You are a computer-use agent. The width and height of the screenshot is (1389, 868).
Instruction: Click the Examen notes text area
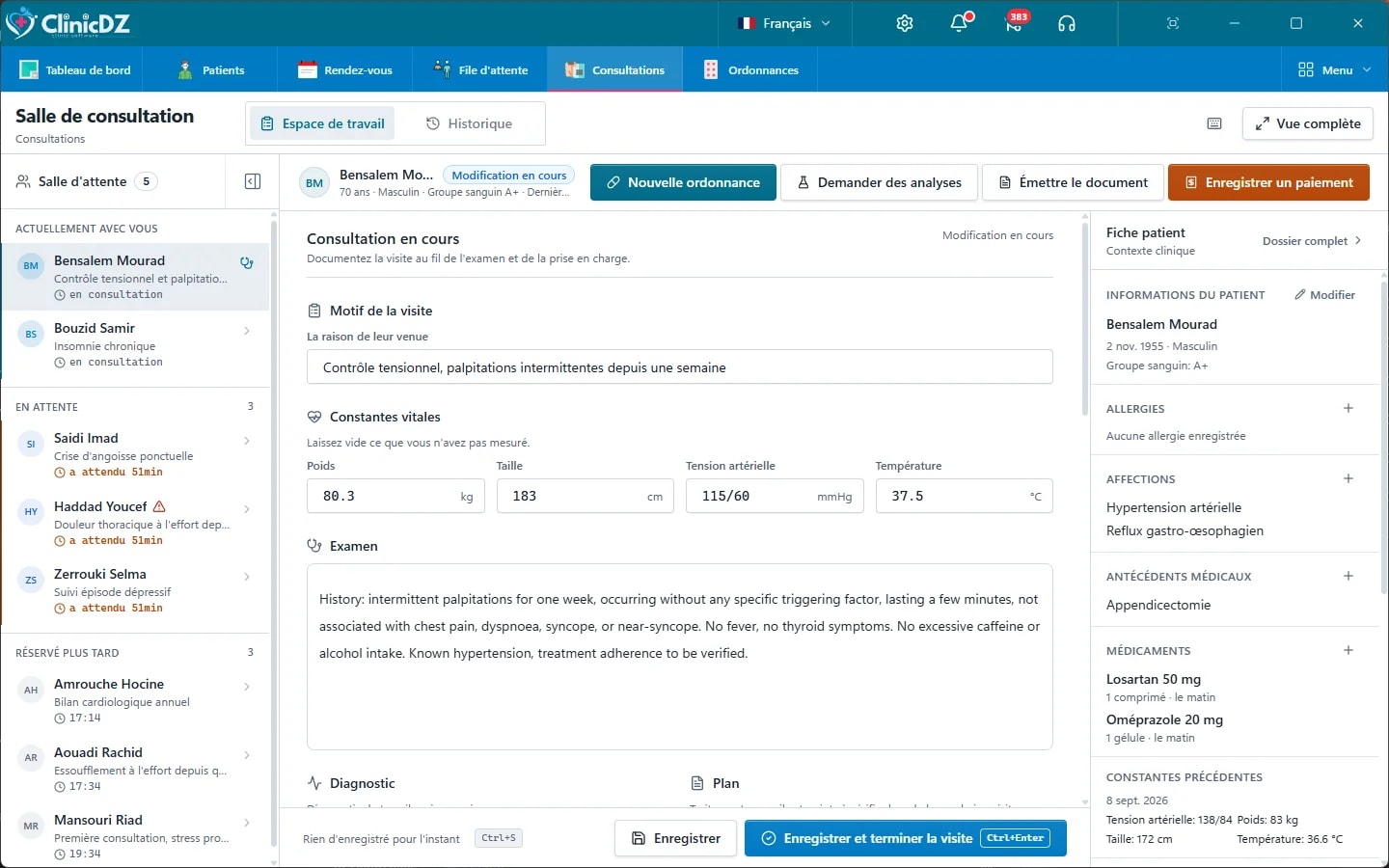pos(680,657)
